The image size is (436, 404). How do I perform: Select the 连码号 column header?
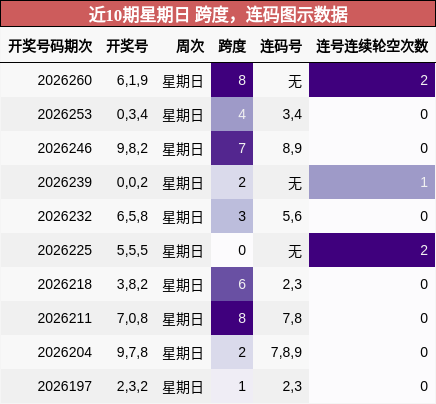281,46
